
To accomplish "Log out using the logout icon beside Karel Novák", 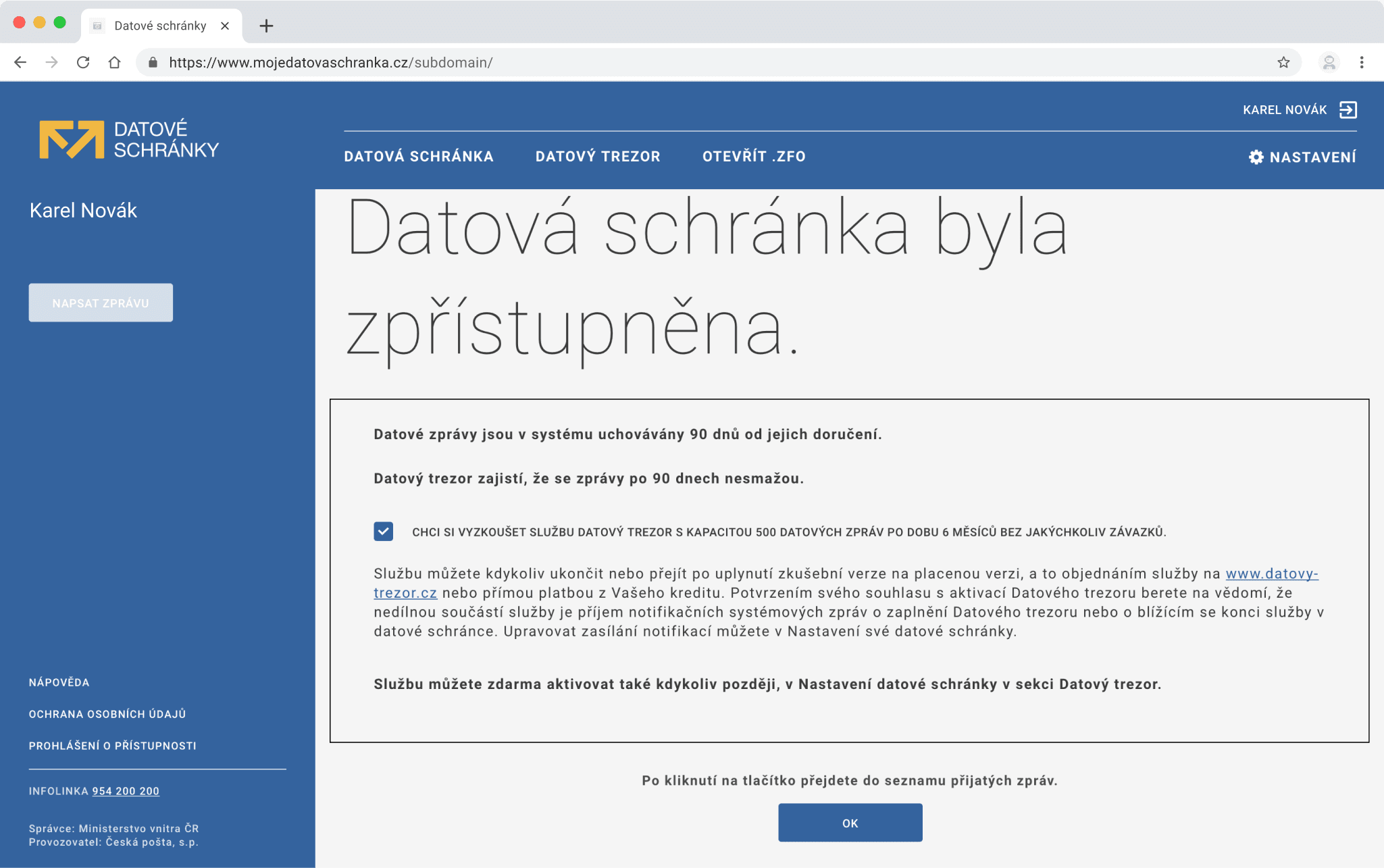I will 1349,109.
